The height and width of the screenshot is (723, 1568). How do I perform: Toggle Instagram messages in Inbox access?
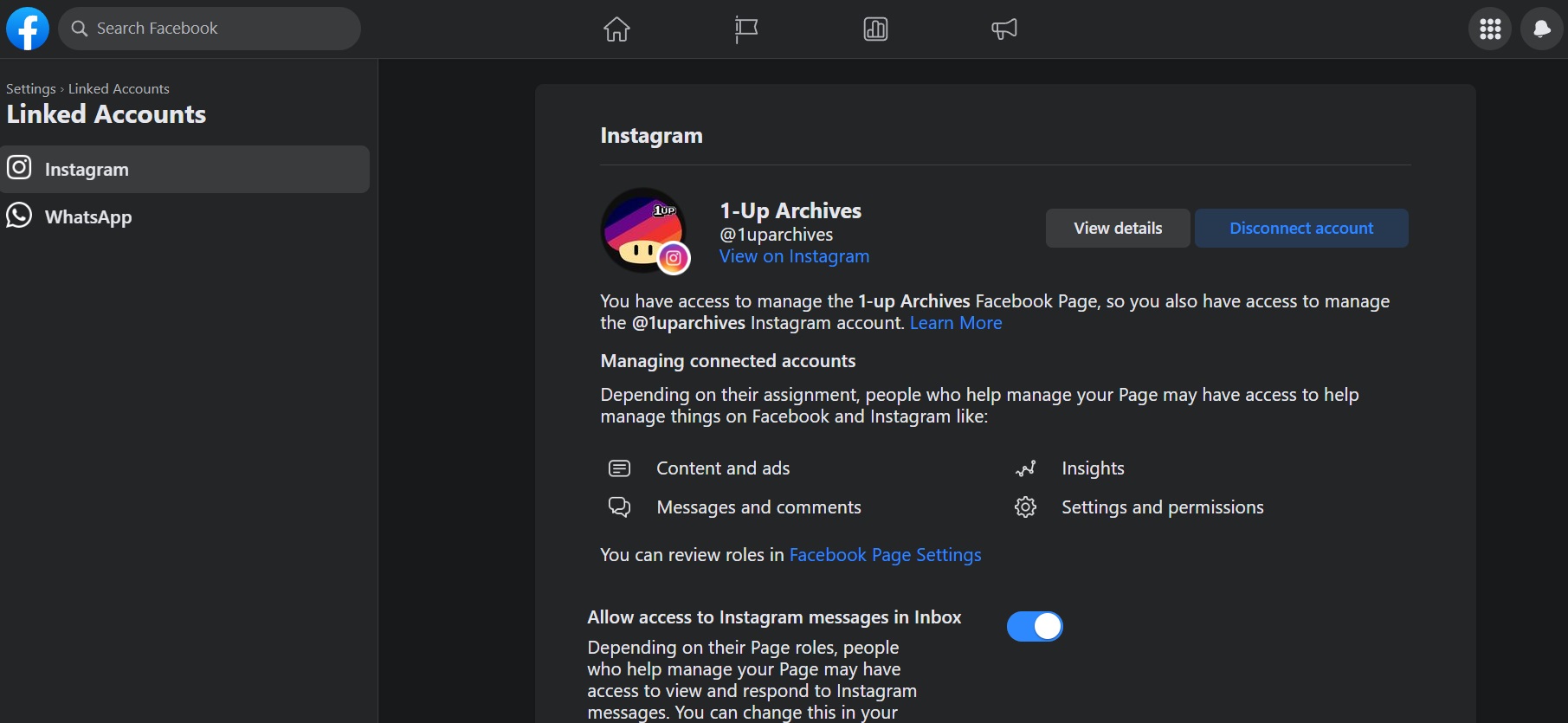1035,626
